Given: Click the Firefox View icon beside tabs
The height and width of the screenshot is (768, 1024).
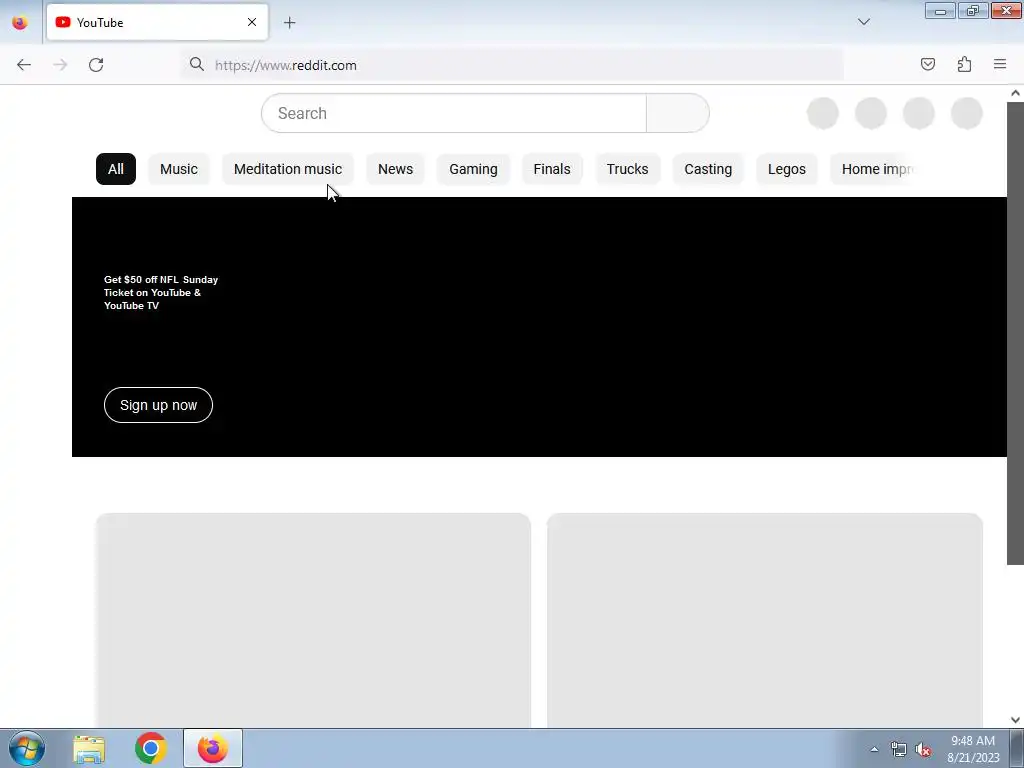Looking at the screenshot, I should point(20,22).
